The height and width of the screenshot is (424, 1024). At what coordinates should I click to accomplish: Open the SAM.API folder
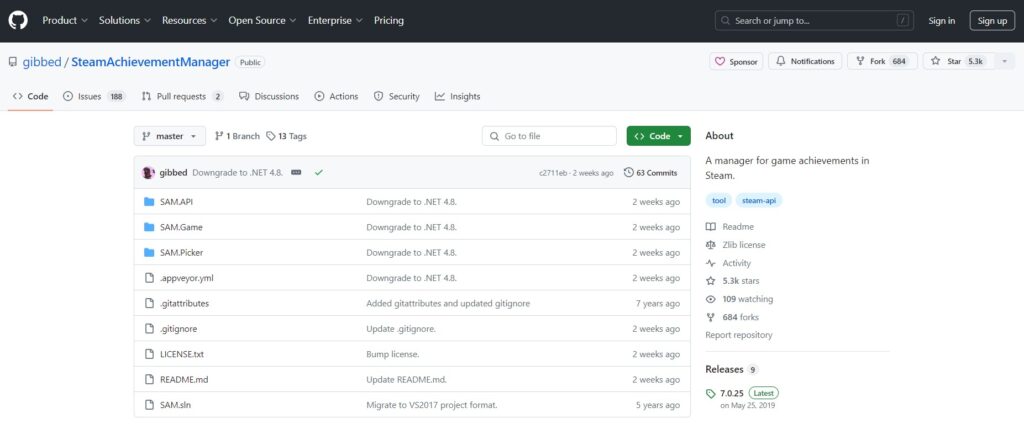pos(176,202)
